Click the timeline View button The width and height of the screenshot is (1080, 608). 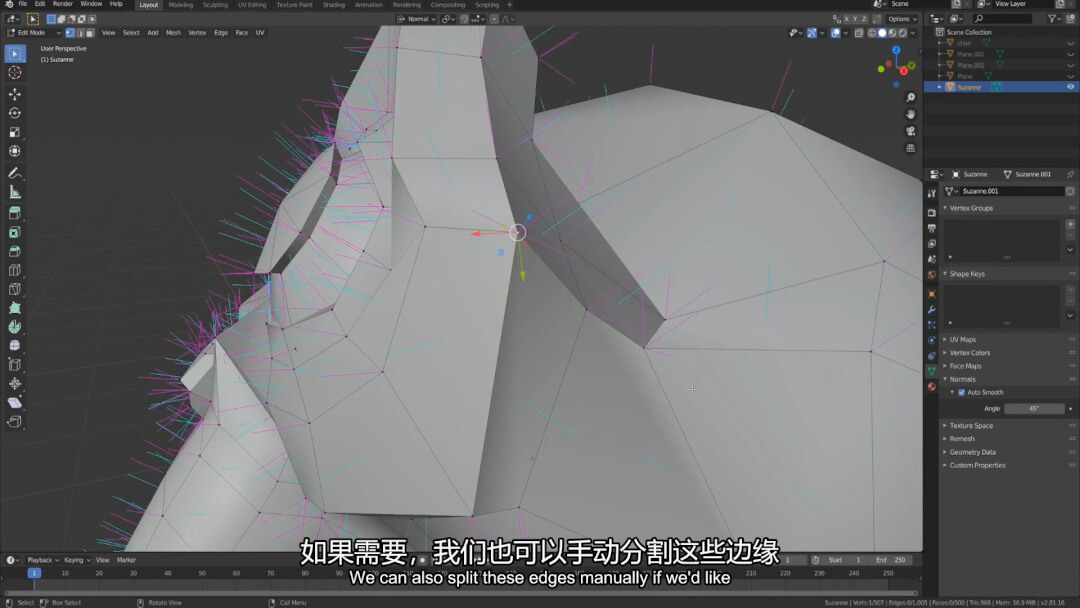pyautogui.click(x=103, y=560)
